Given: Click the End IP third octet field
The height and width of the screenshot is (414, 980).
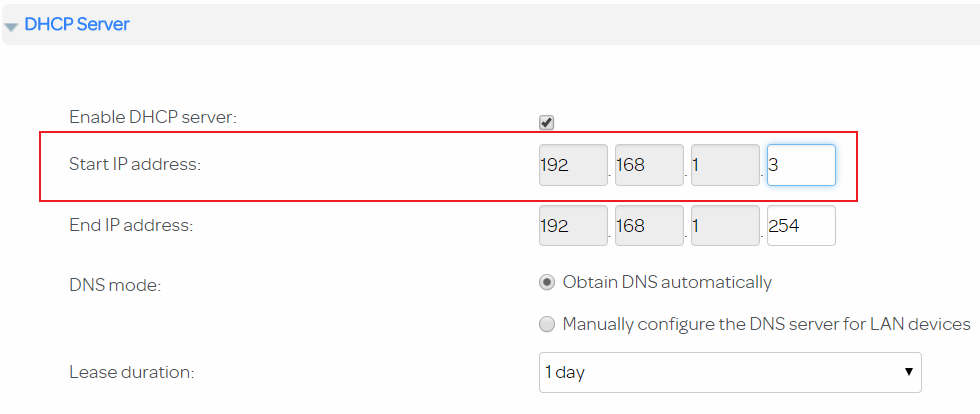Looking at the screenshot, I should pos(725,226).
